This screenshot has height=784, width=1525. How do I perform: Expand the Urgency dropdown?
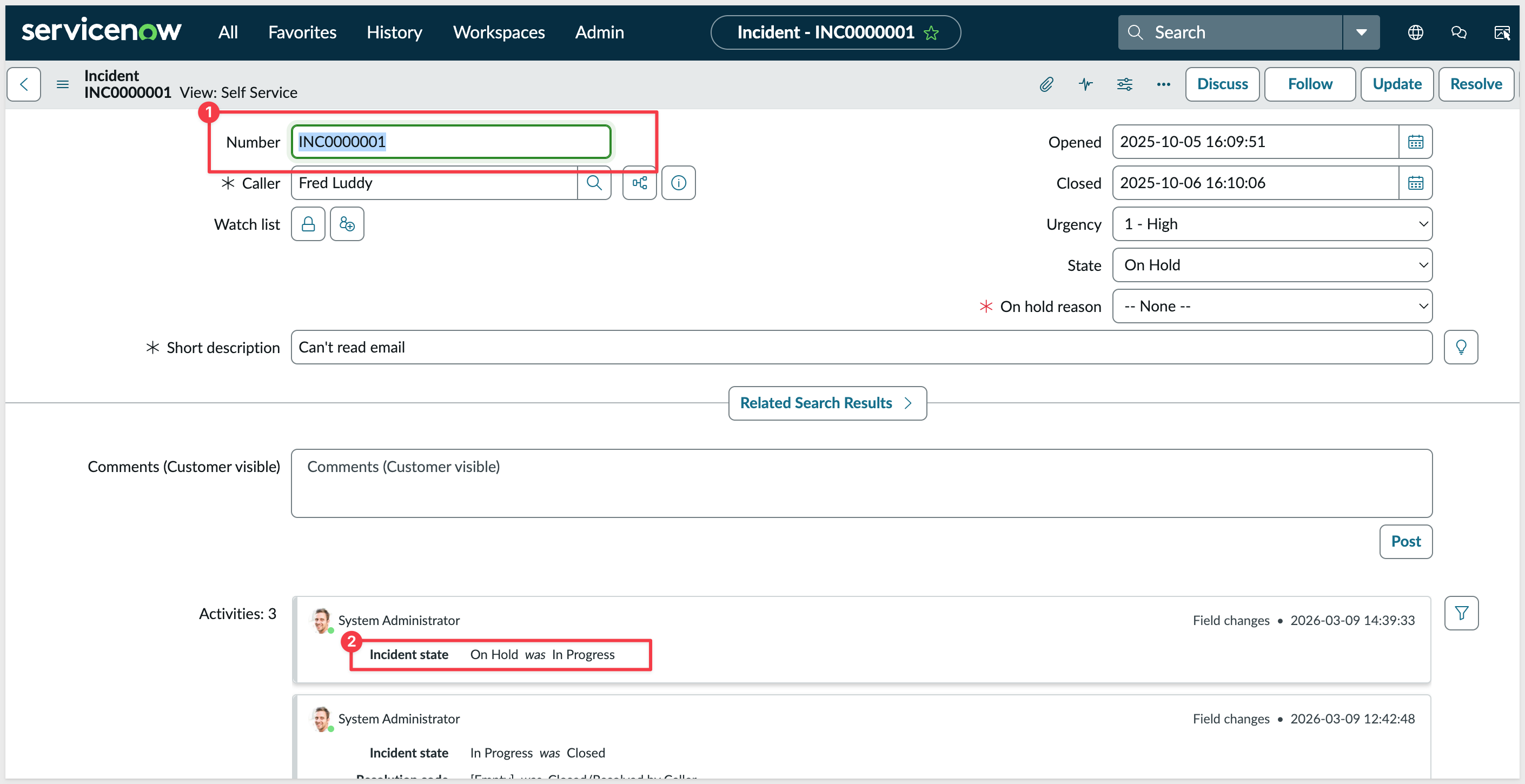pyautogui.click(x=1271, y=224)
